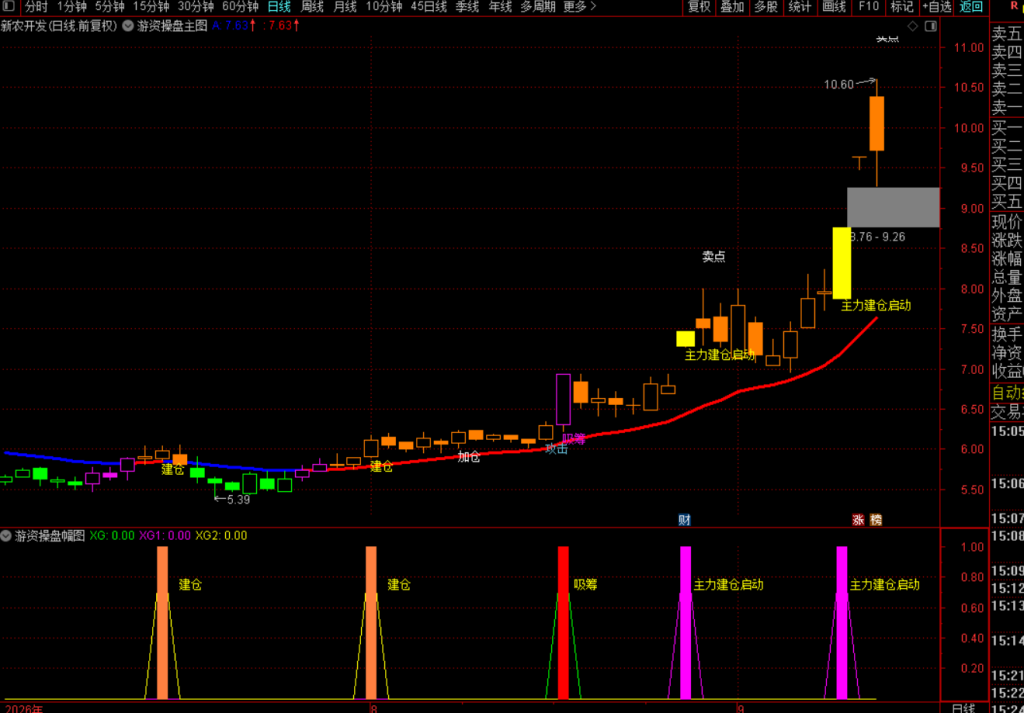Open F10 company info
Viewport: 1024px width, 713px height.
(869, 7)
